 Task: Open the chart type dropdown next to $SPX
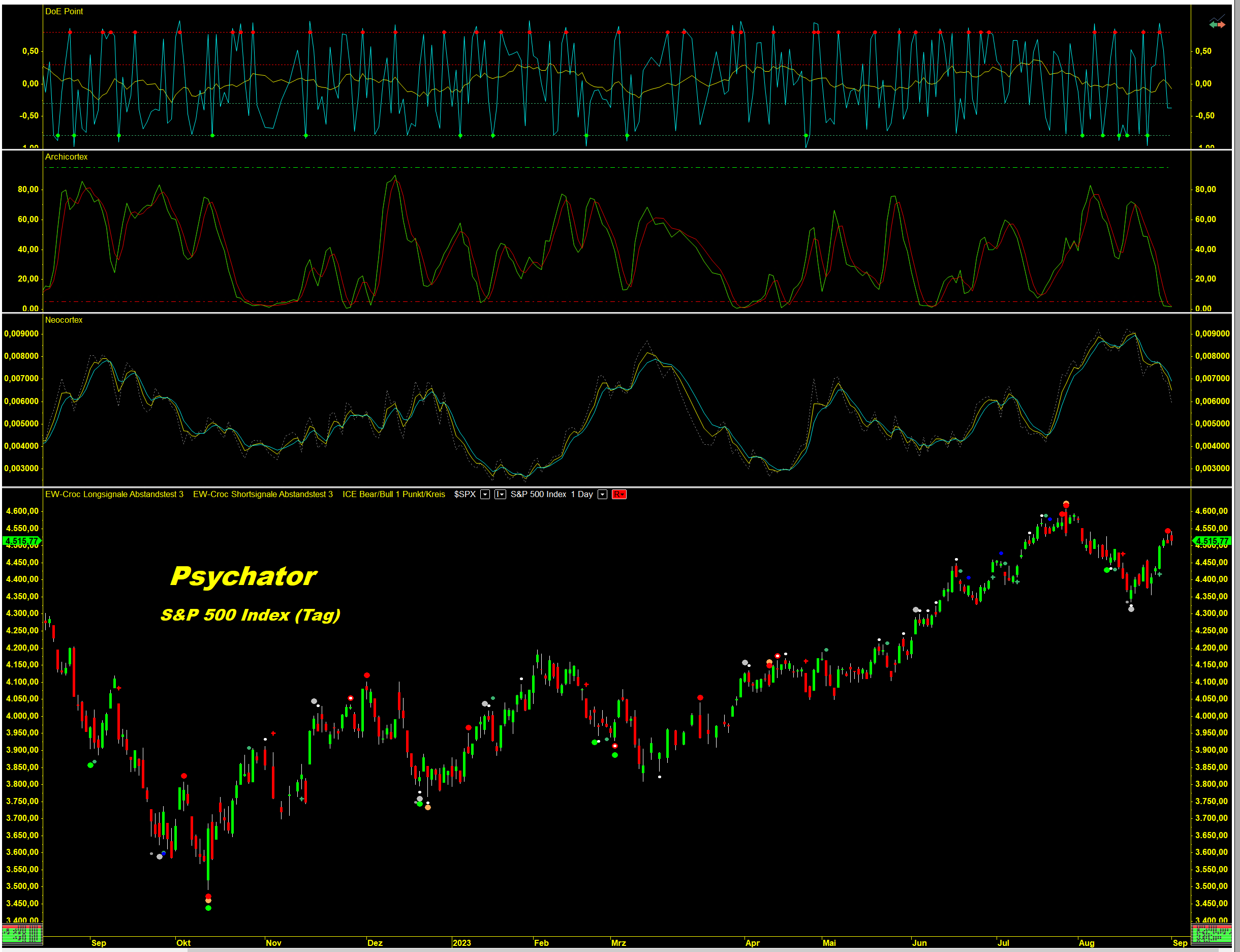[x=500, y=495]
